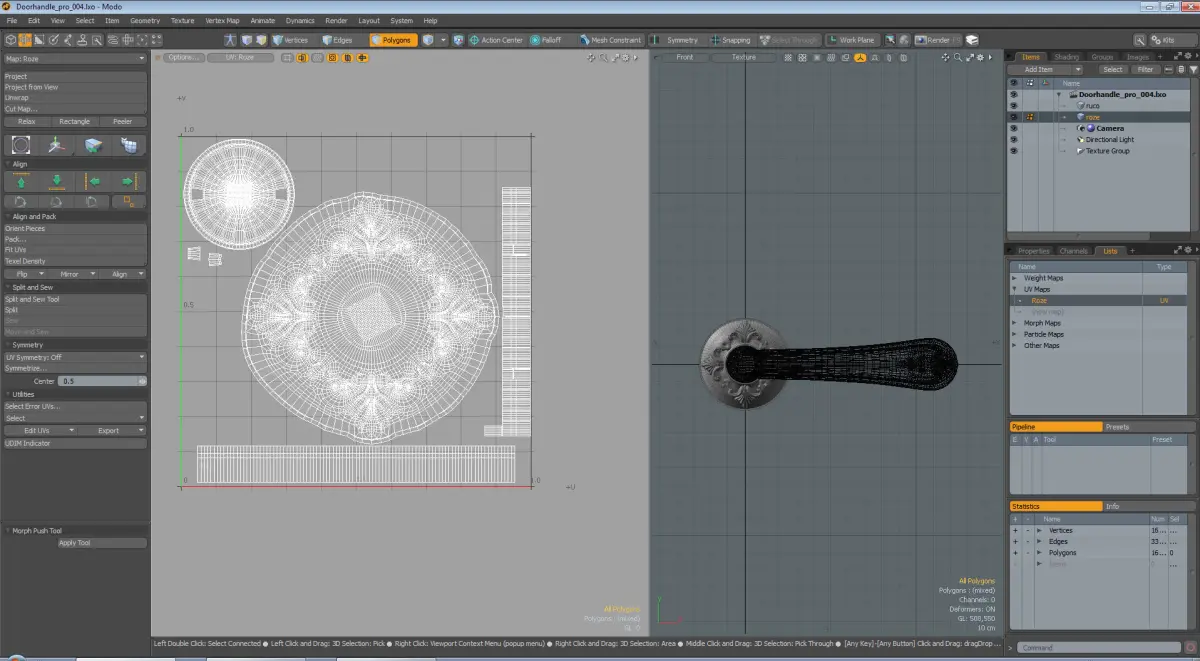Click the Align Right green arrow icon
Image resolution: width=1200 pixels, height=661 pixels.
(128, 181)
